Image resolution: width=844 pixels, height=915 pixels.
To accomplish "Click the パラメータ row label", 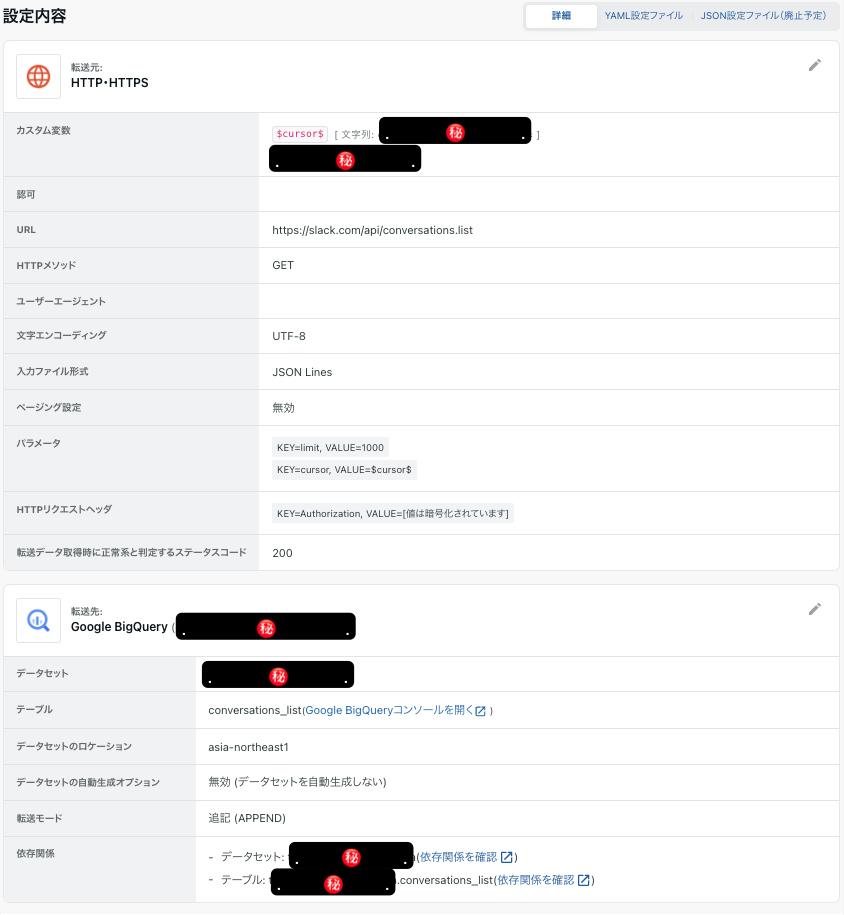I will pyautogui.click(x=39, y=443).
